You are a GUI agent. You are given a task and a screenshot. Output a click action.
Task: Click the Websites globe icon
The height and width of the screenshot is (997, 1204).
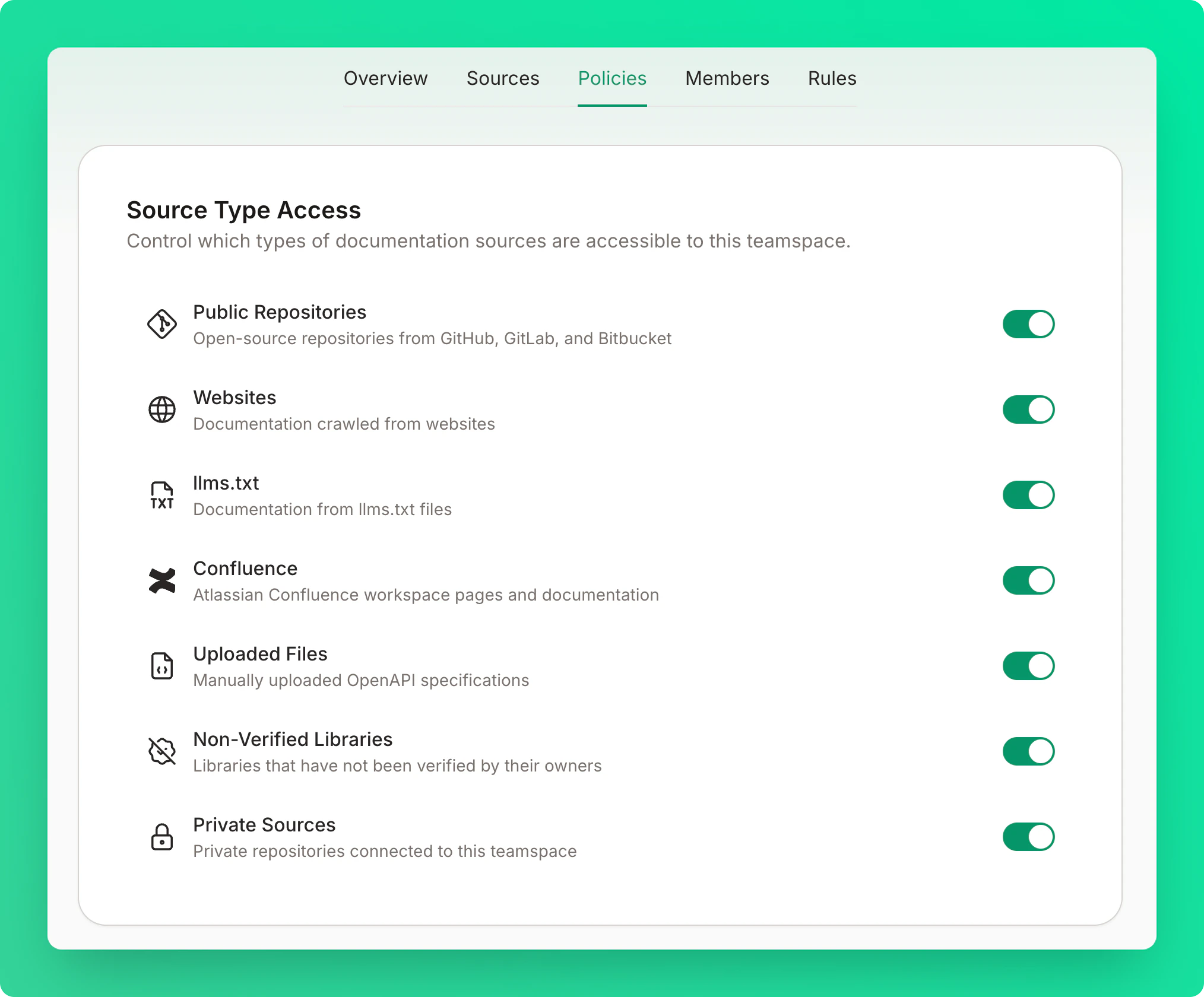(161, 409)
